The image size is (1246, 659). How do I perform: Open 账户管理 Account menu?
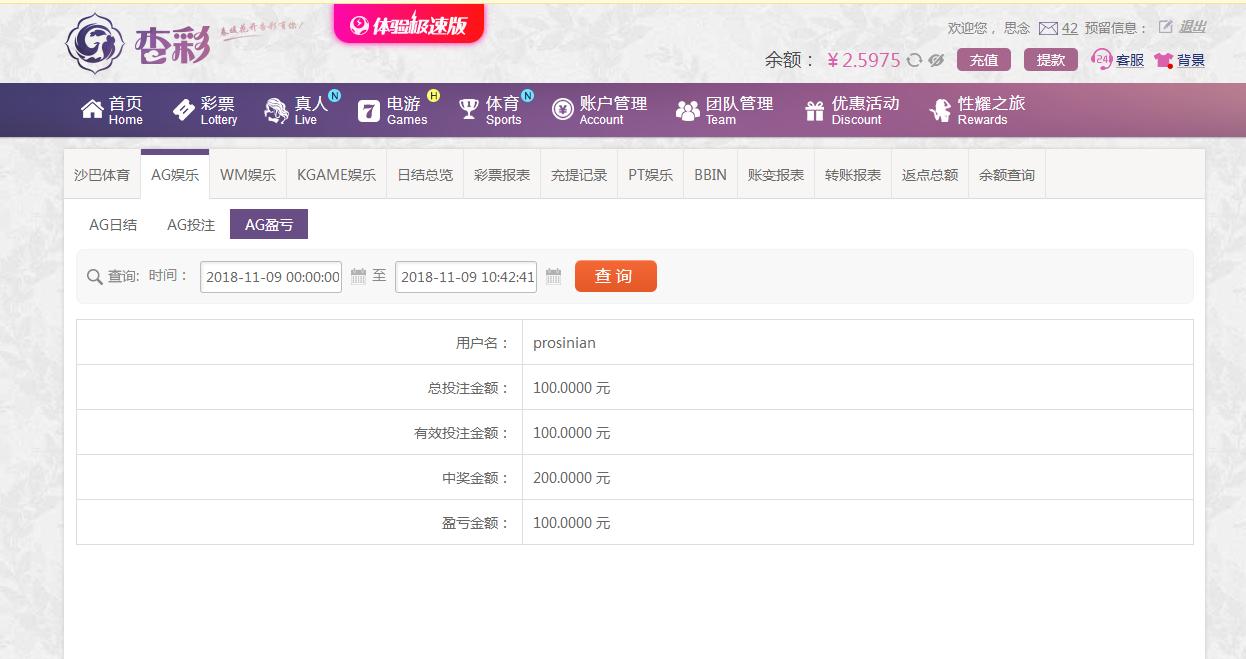coord(600,110)
